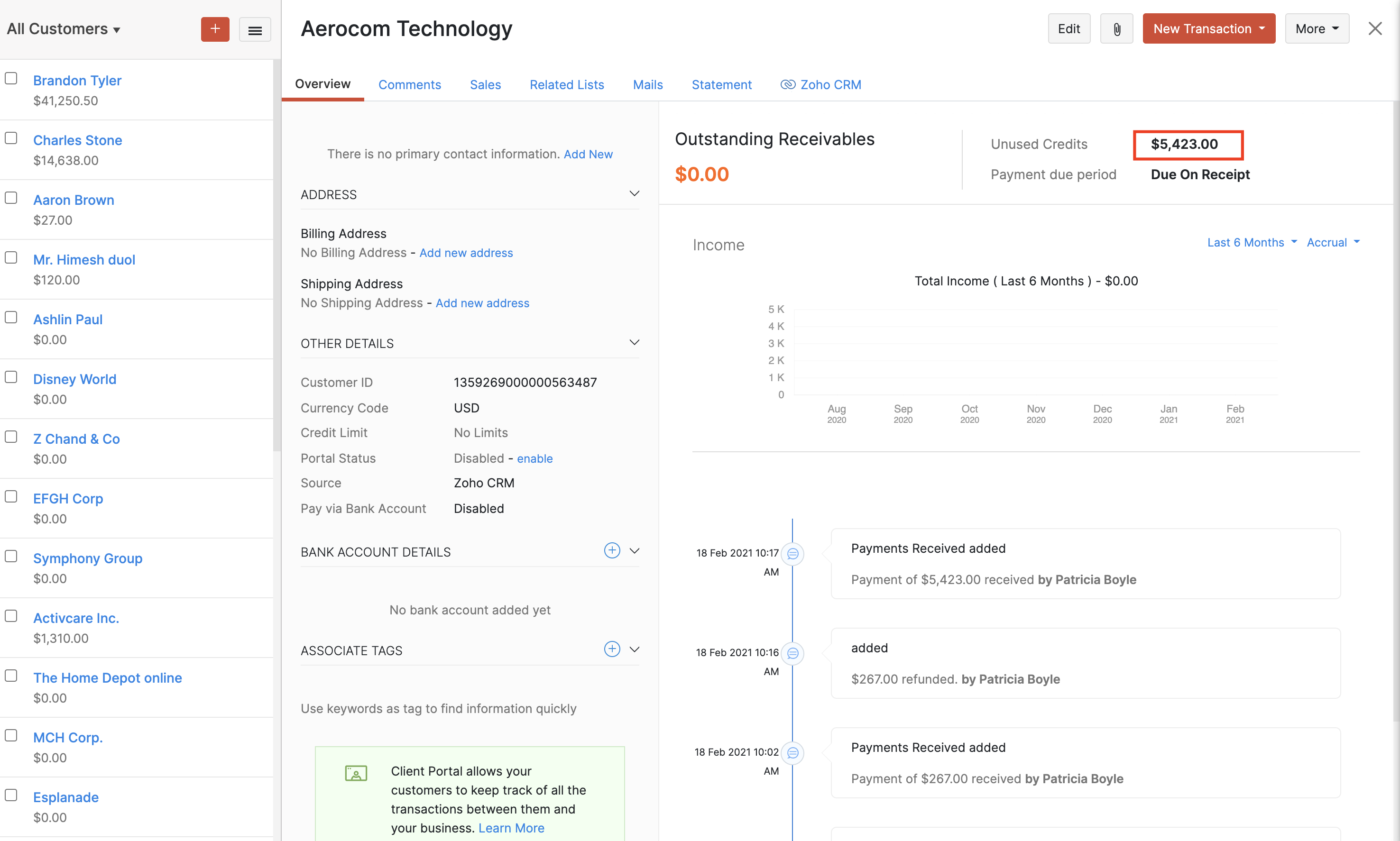Click plus icon beside Associate Tags

[x=612, y=649]
